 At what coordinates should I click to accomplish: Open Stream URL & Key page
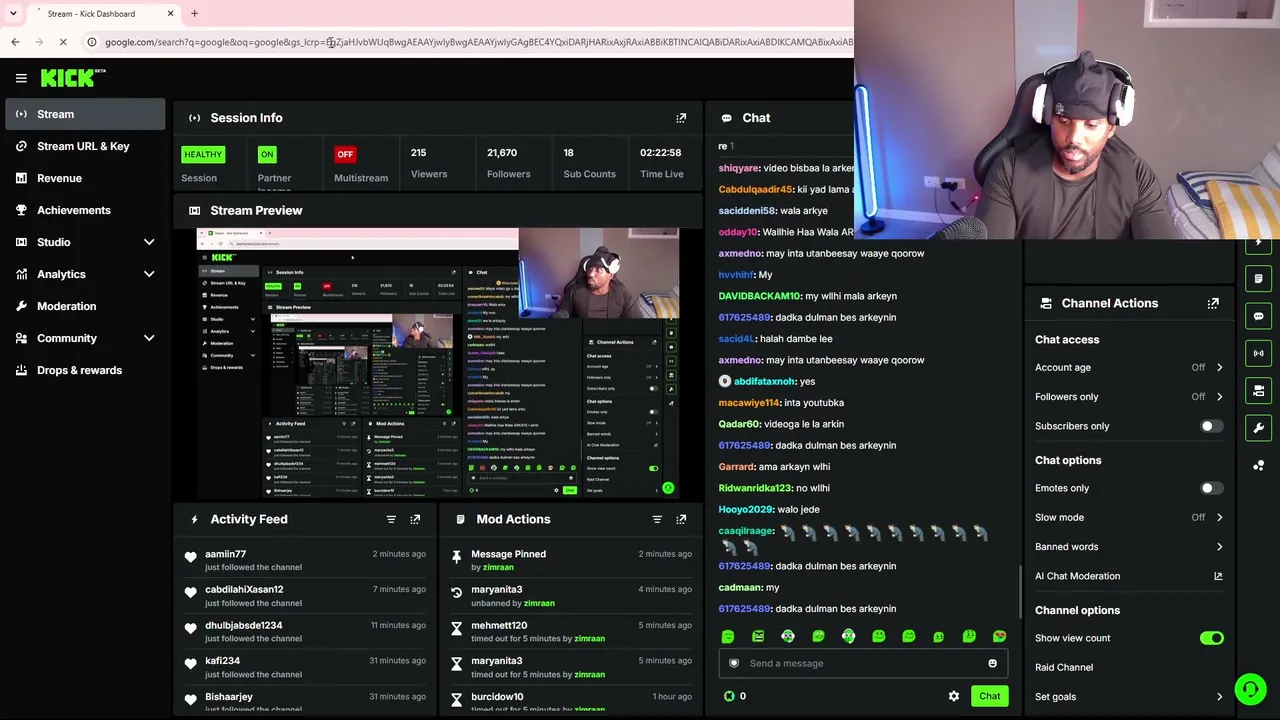click(x=85, y=146)
